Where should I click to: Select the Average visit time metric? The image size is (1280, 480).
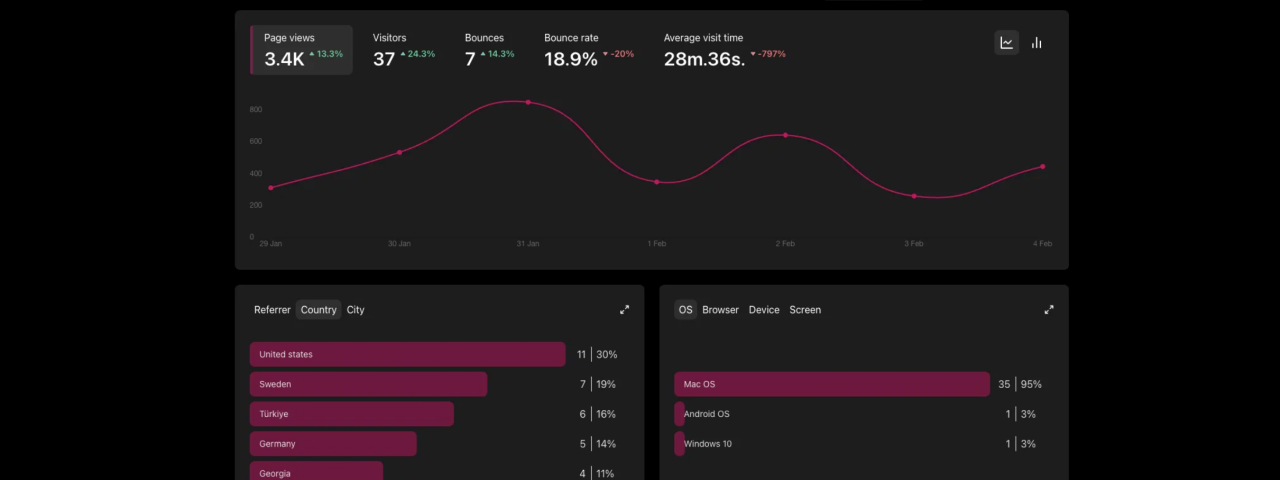pos(725,50)
